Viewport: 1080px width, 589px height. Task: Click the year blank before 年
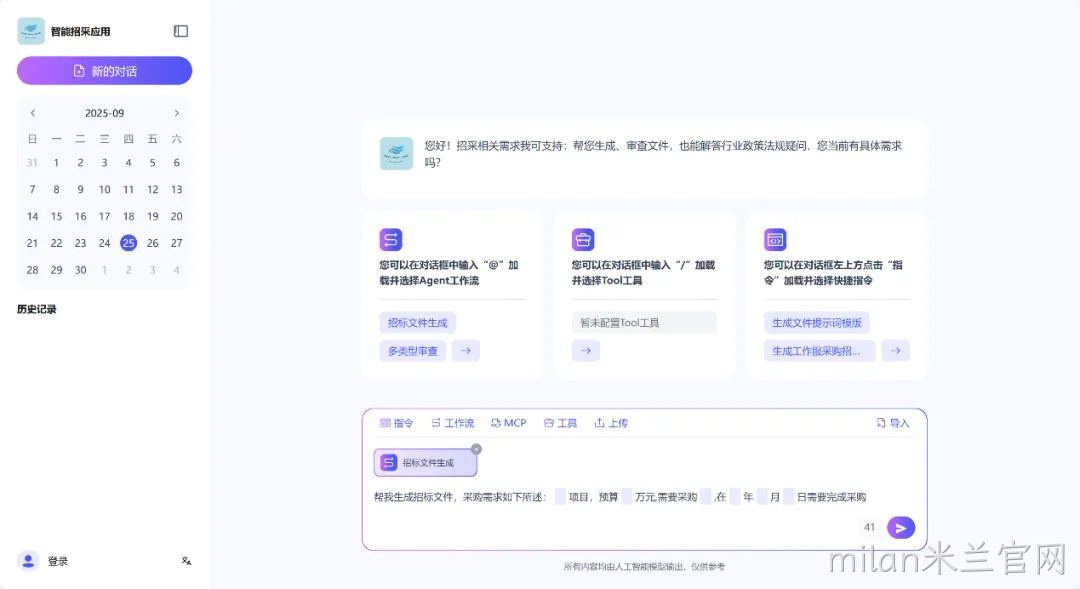(x=735, y=497)
